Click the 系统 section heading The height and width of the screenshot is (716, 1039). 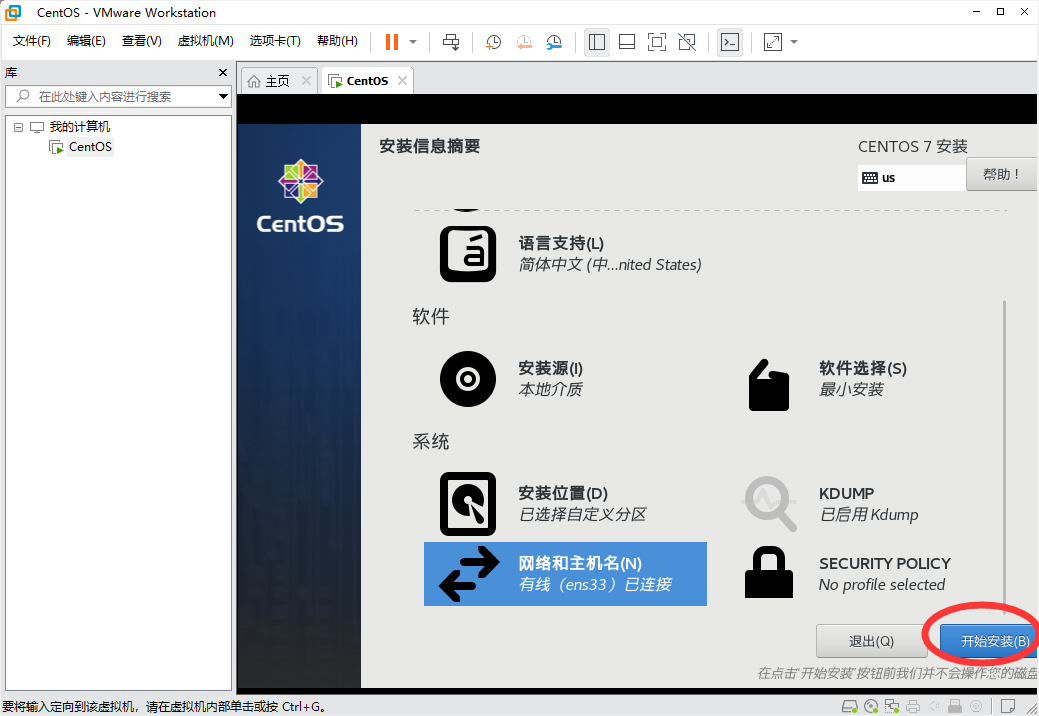(x=431, y=441)
